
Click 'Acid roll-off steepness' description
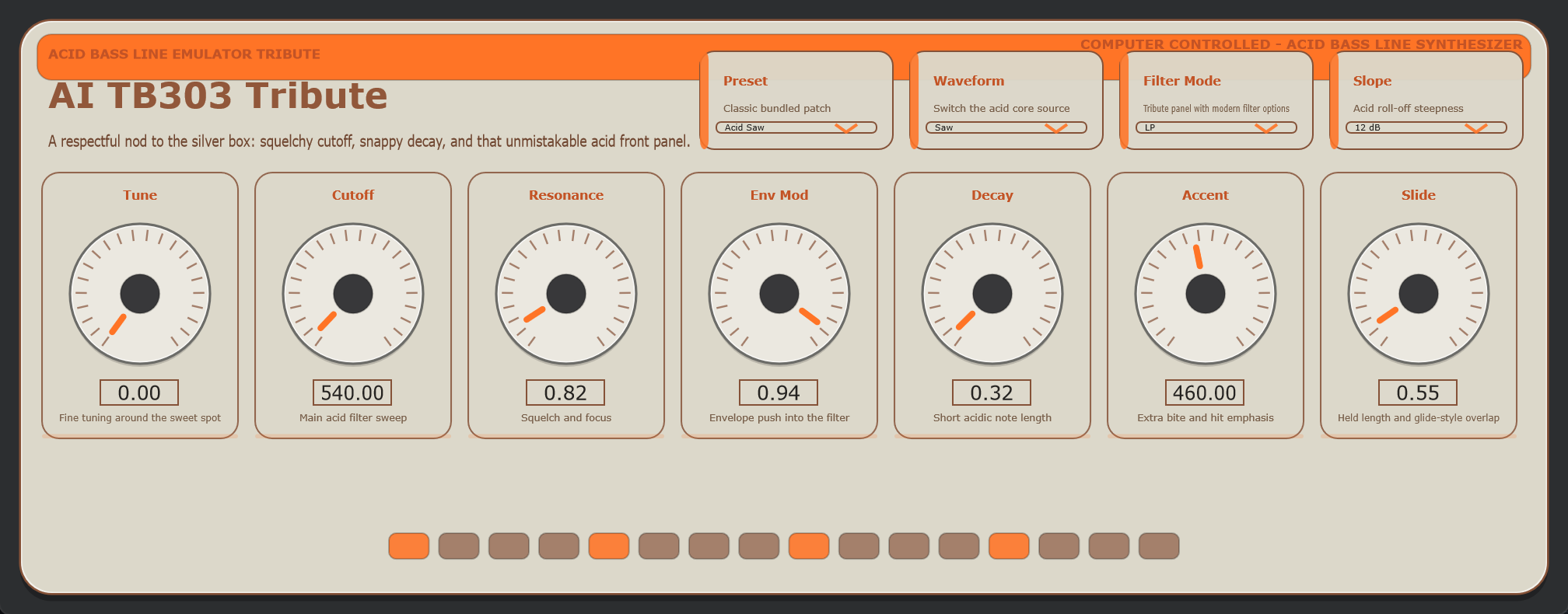coord(1408,109)
